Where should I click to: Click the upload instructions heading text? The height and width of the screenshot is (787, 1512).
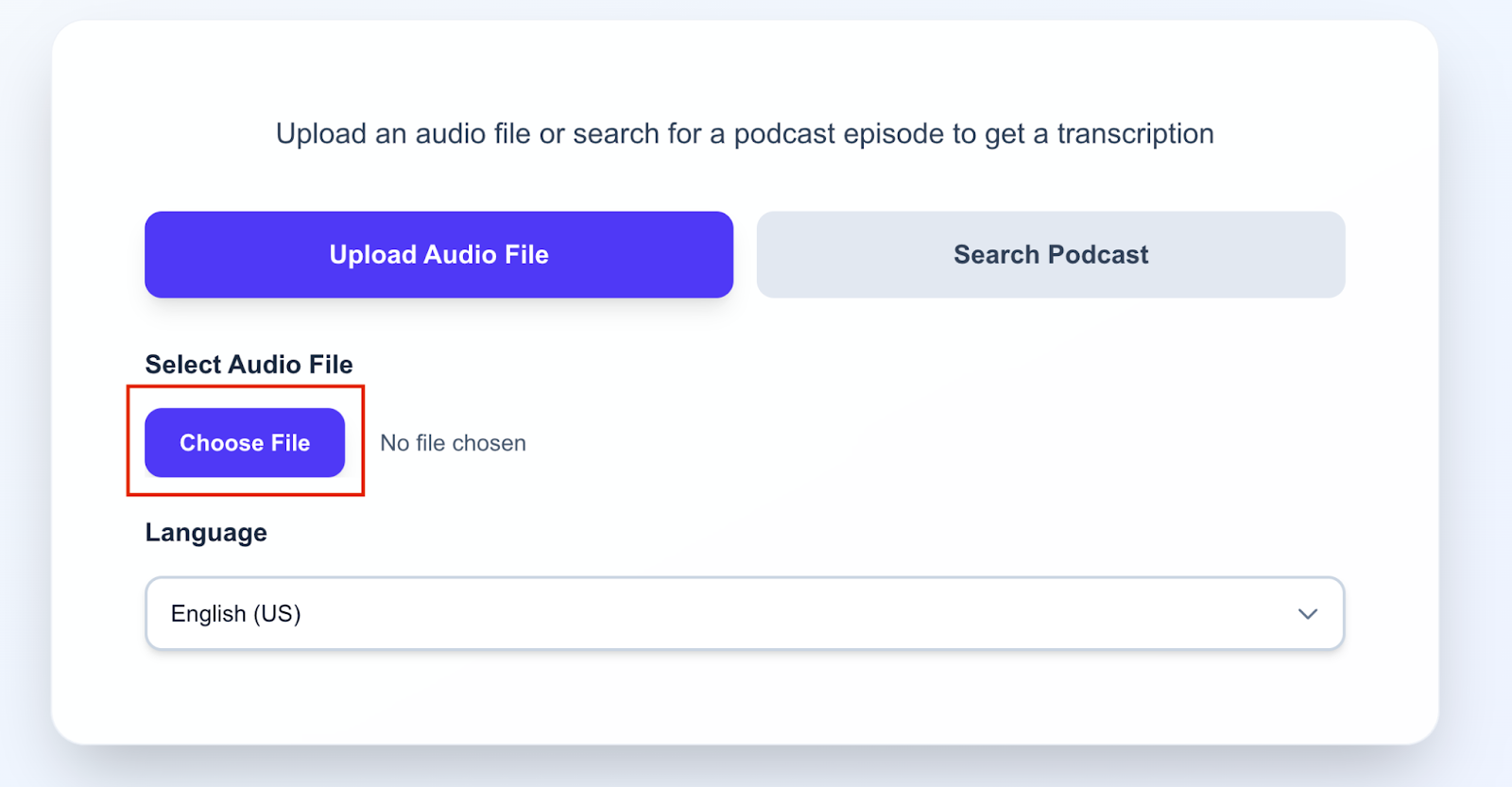coord(745,134)
